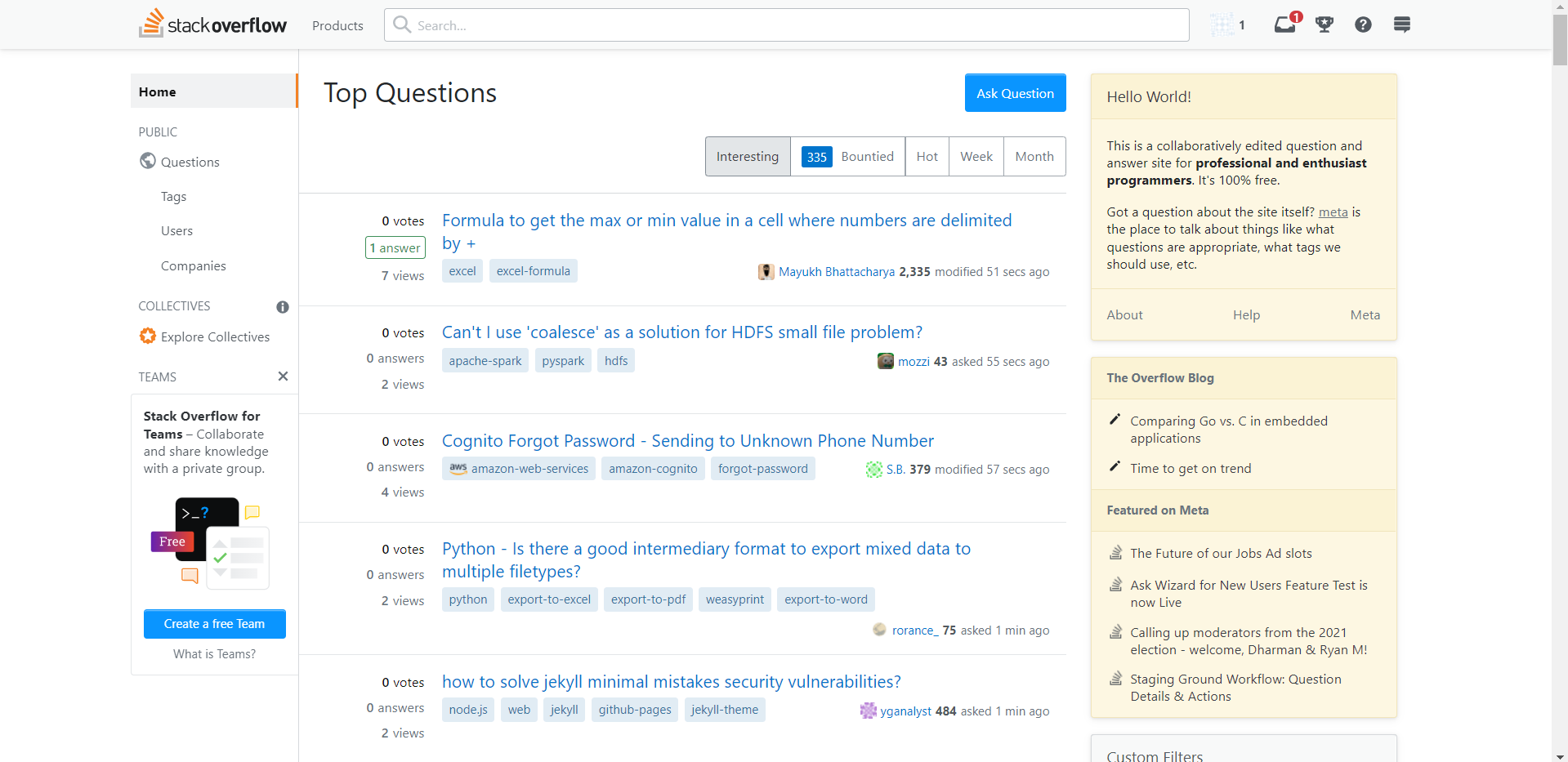Dismiss the Teams section with X icon
1568x762 pixels.
point(283,377)
